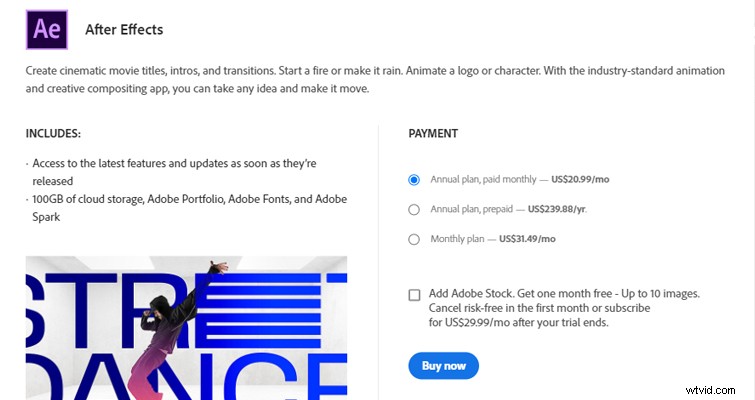The width and height of the screenshot is (755, 400).
Task: Click the dancer figure in the image
Action: click(x=190, y=320)
